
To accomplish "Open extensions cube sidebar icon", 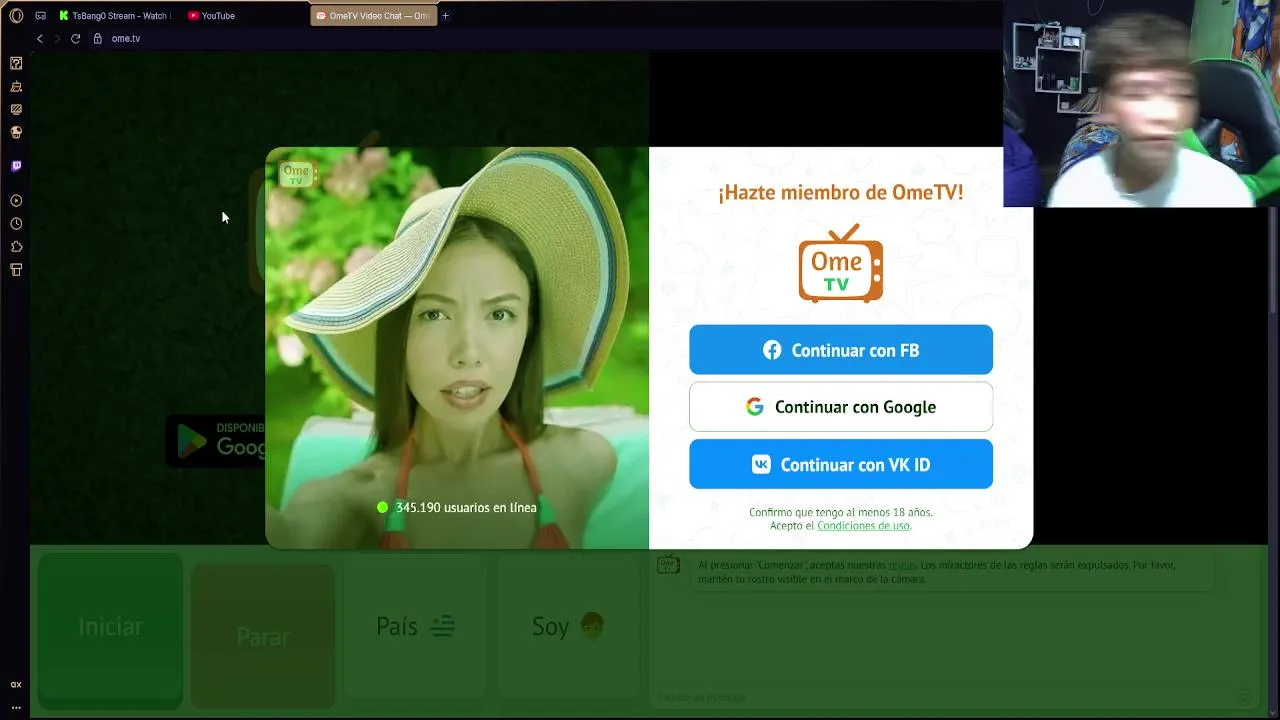I will (16, 247).
